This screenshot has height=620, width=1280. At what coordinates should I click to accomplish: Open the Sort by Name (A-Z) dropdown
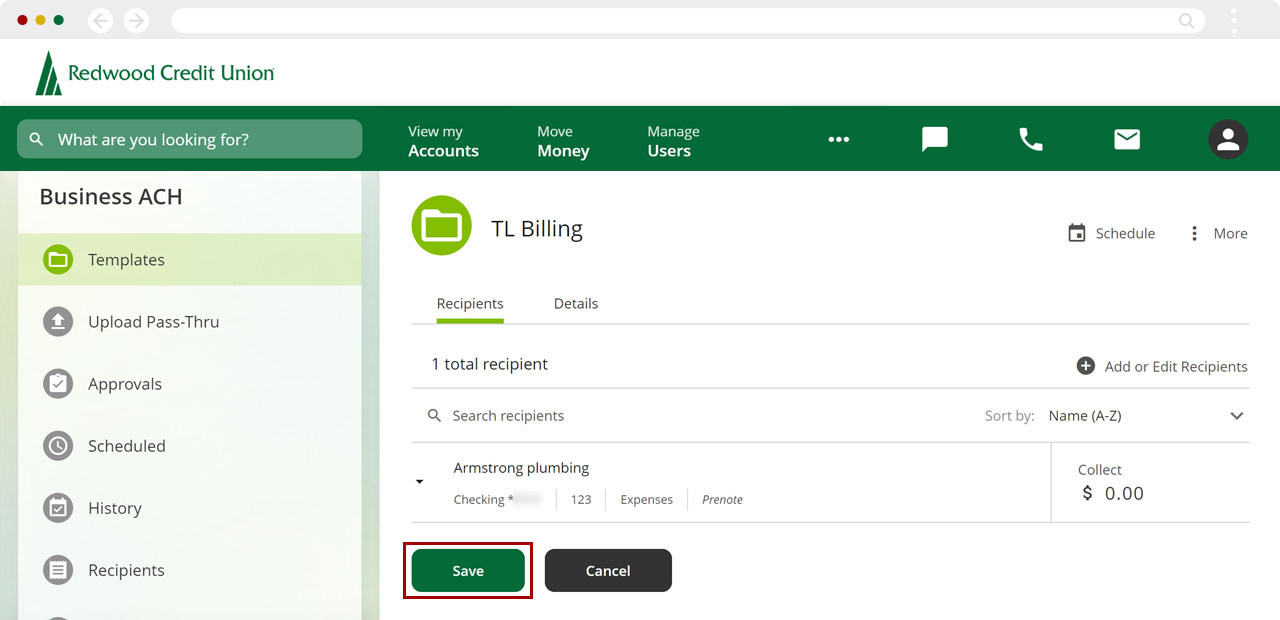pyautogui.click(x=1147, y=416)
